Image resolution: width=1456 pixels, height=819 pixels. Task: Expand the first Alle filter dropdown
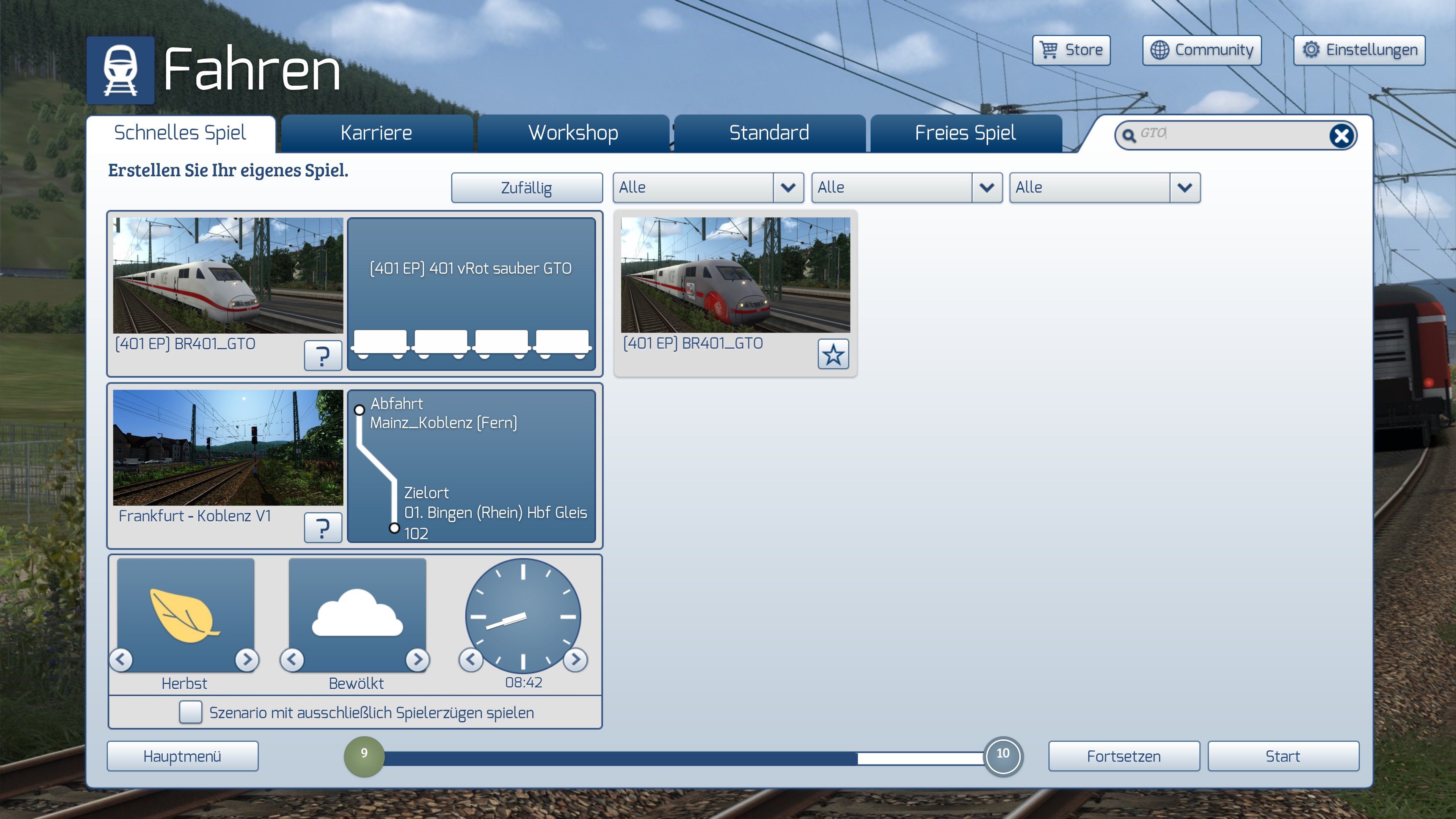pyautogui.click(x=788, y=188)
